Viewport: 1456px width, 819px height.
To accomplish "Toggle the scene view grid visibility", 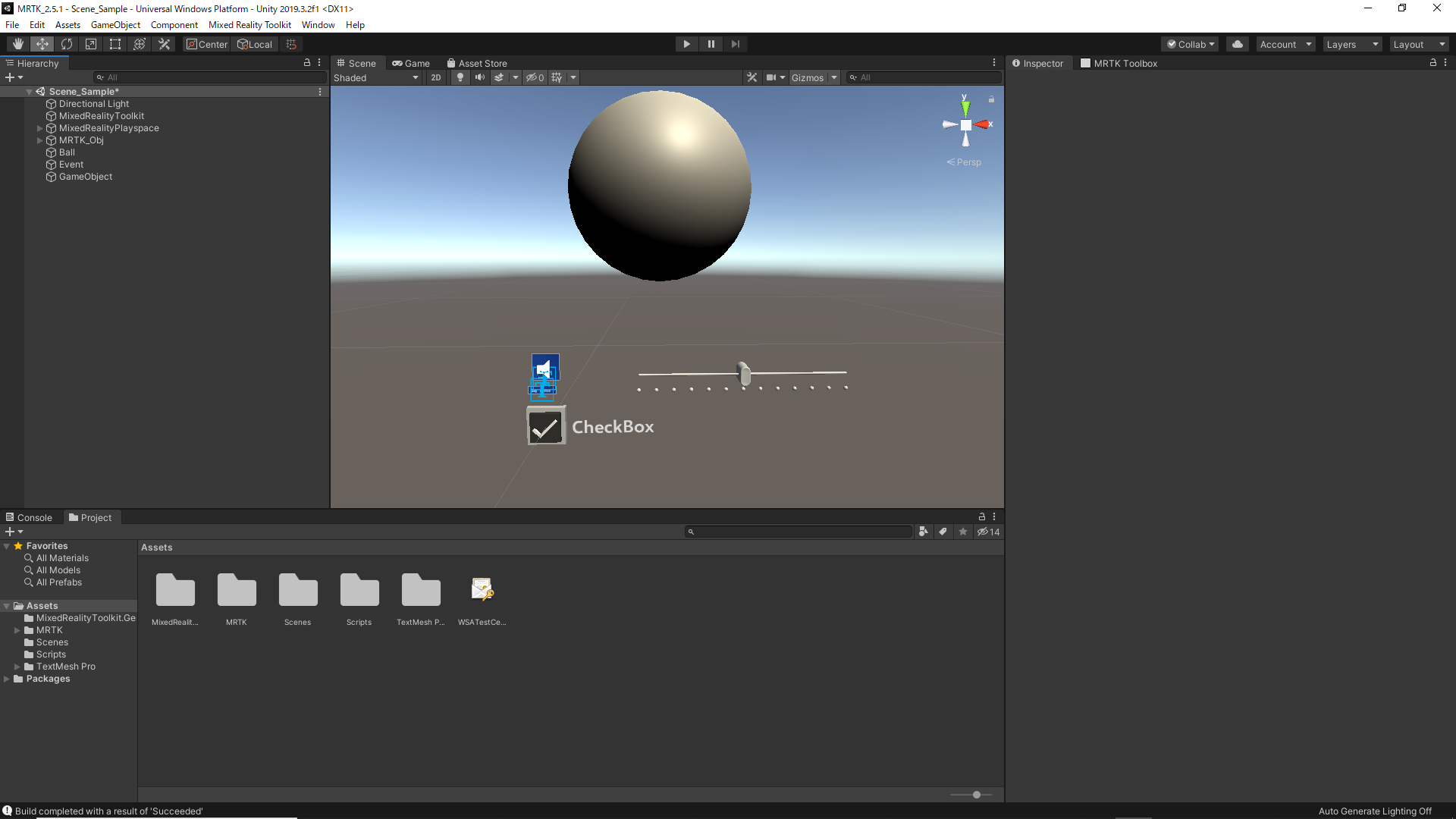I will pos(557,77).
